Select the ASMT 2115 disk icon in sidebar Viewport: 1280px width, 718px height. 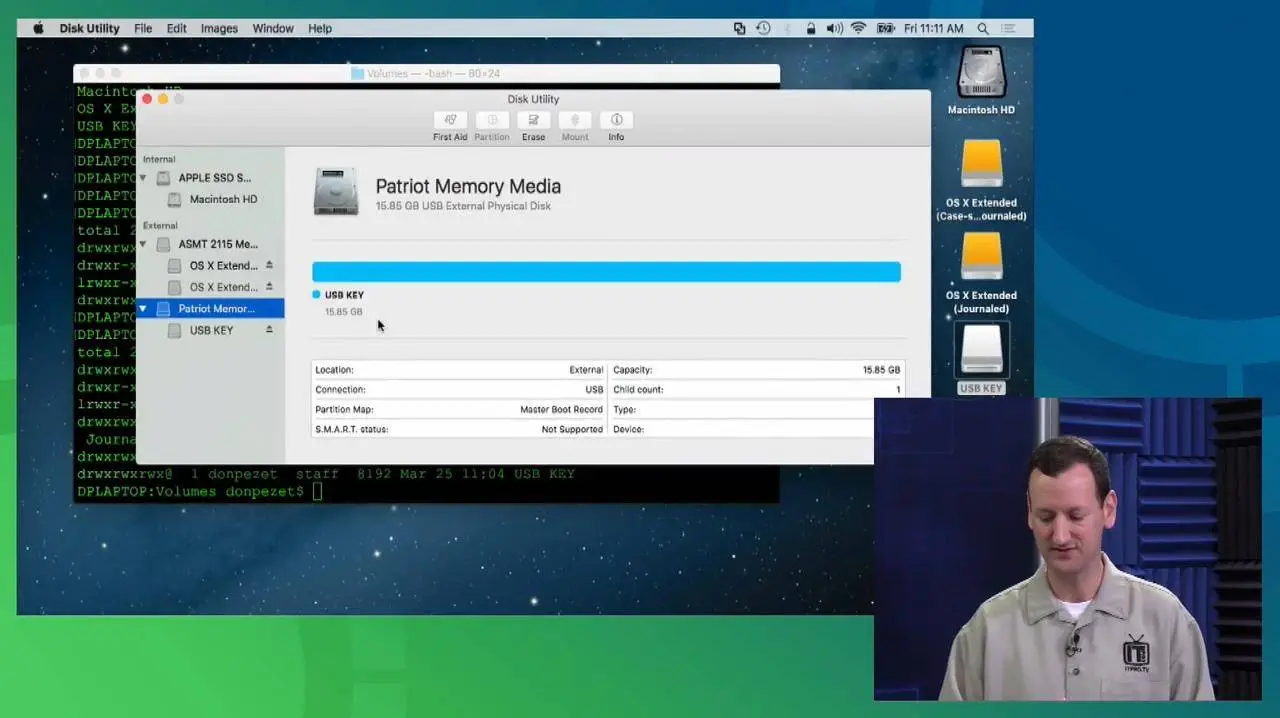pos(164,244)
